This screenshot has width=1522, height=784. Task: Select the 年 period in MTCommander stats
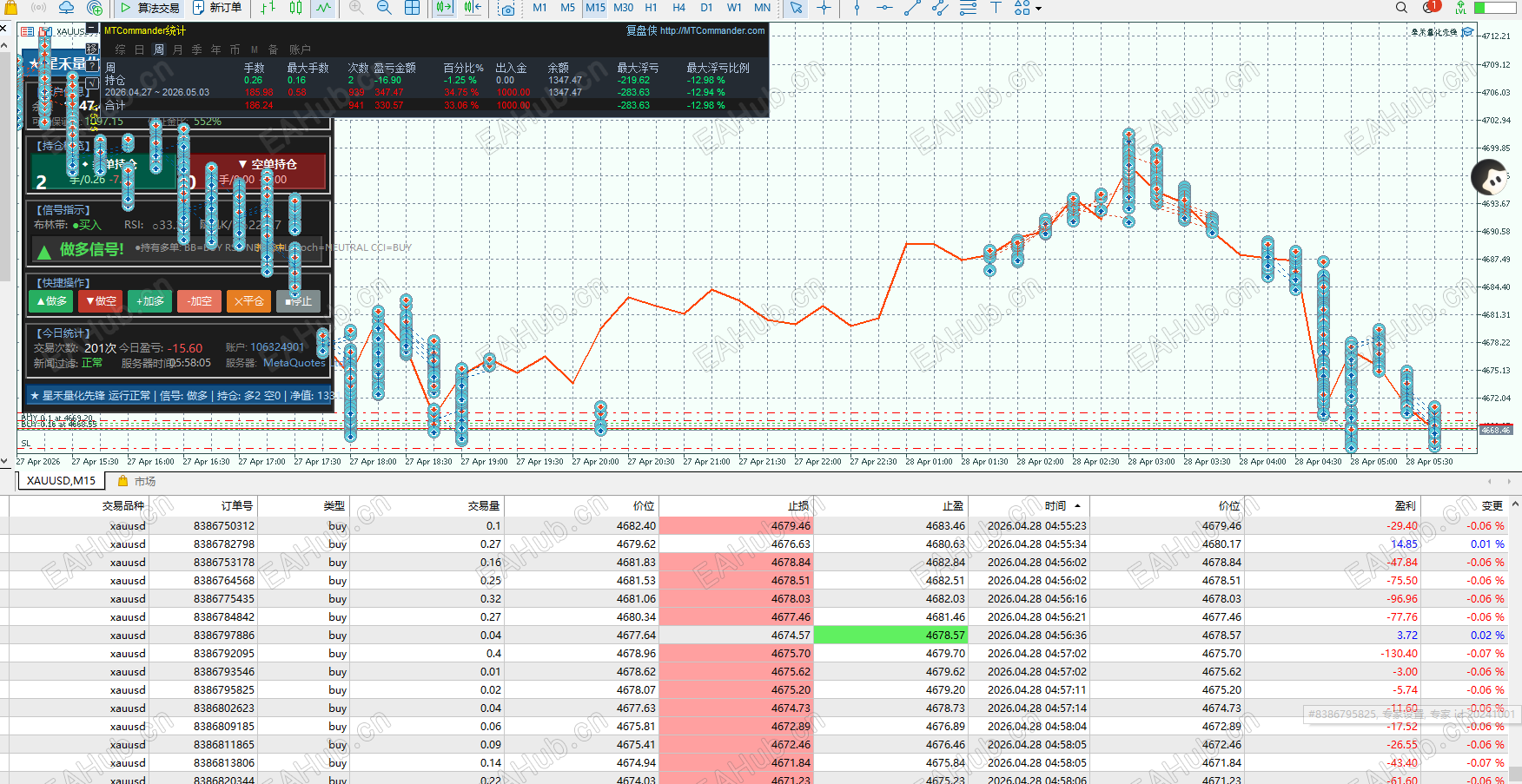tap(215, 49)
